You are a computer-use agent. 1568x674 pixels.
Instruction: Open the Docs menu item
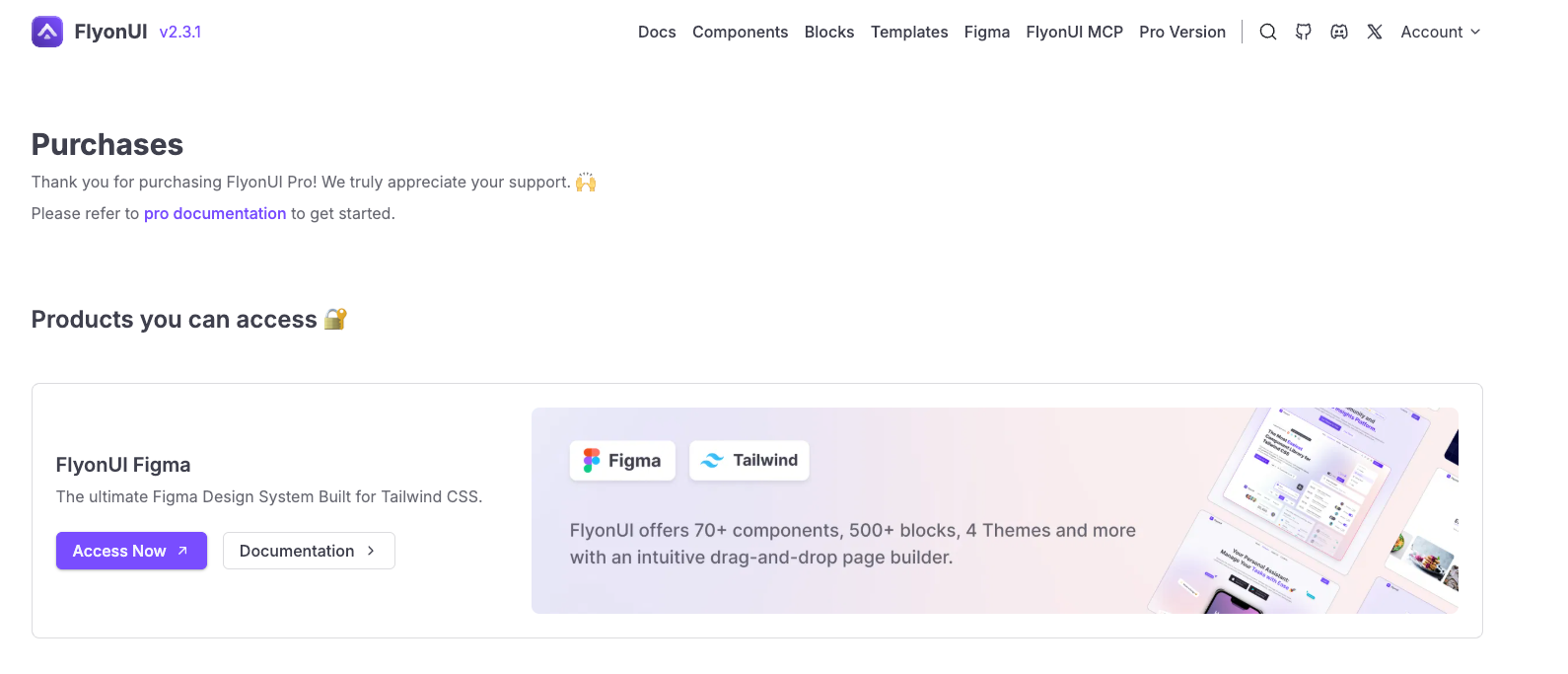(x=657, y=32)
